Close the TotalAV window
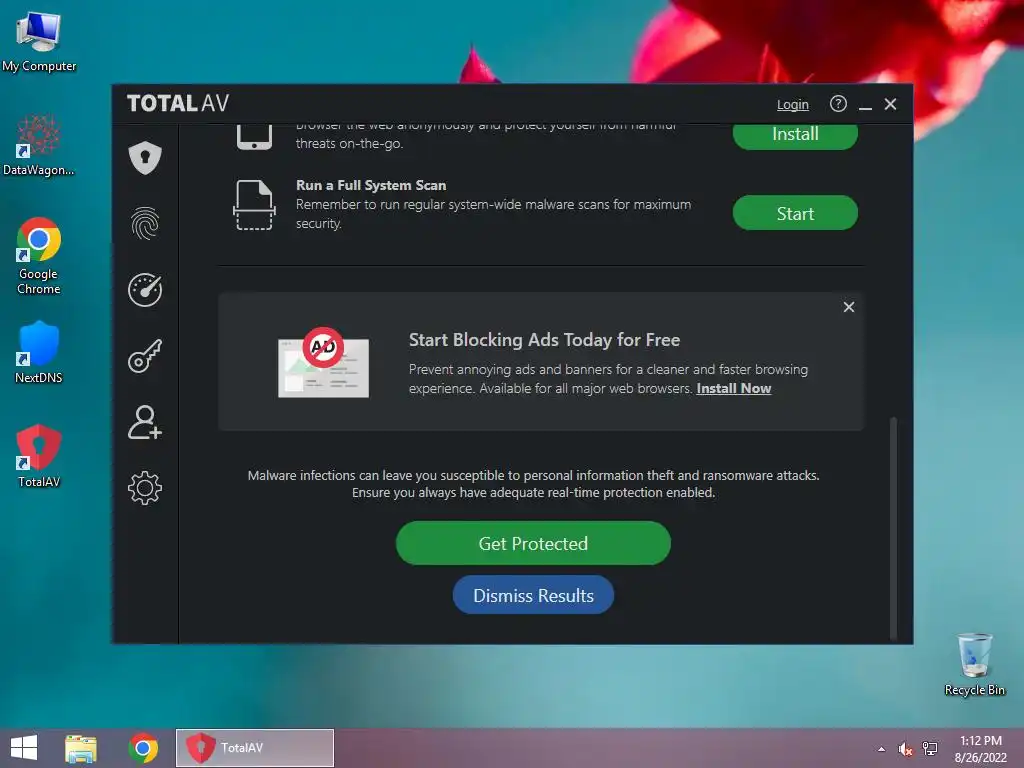Screen dimensions: 1024x768 [x=890, y=104]
